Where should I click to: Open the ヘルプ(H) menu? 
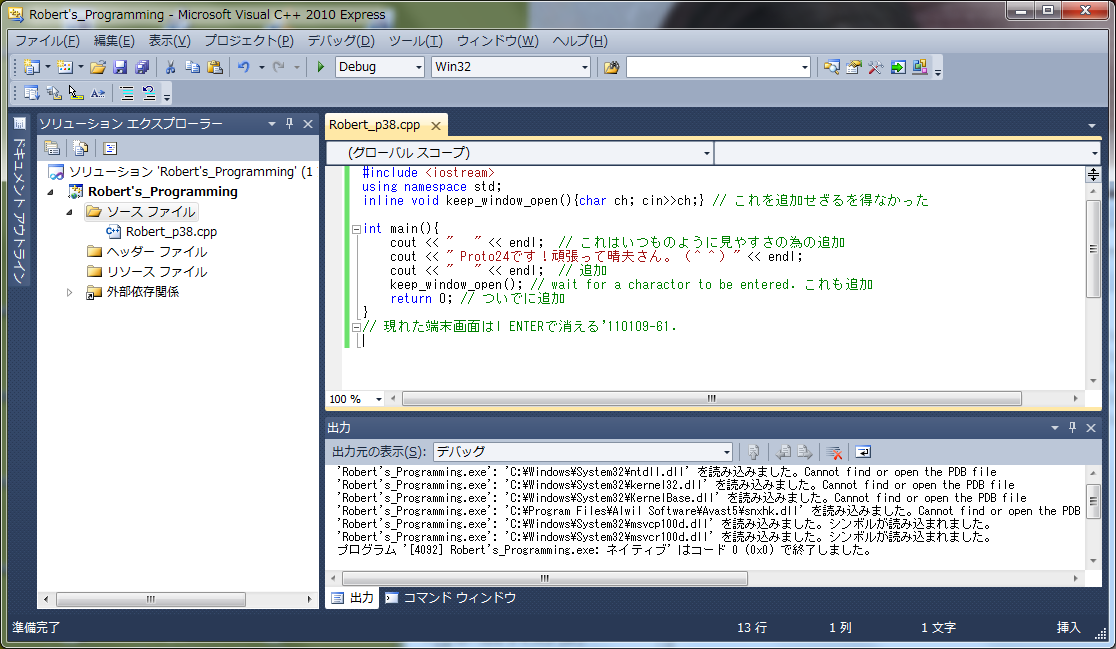click(x=580, y=41)
